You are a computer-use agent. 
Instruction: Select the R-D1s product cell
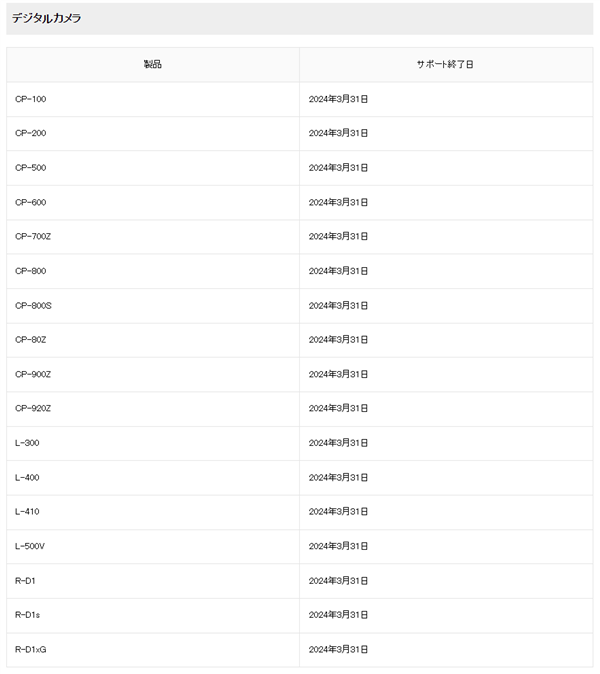coord(28,615)
